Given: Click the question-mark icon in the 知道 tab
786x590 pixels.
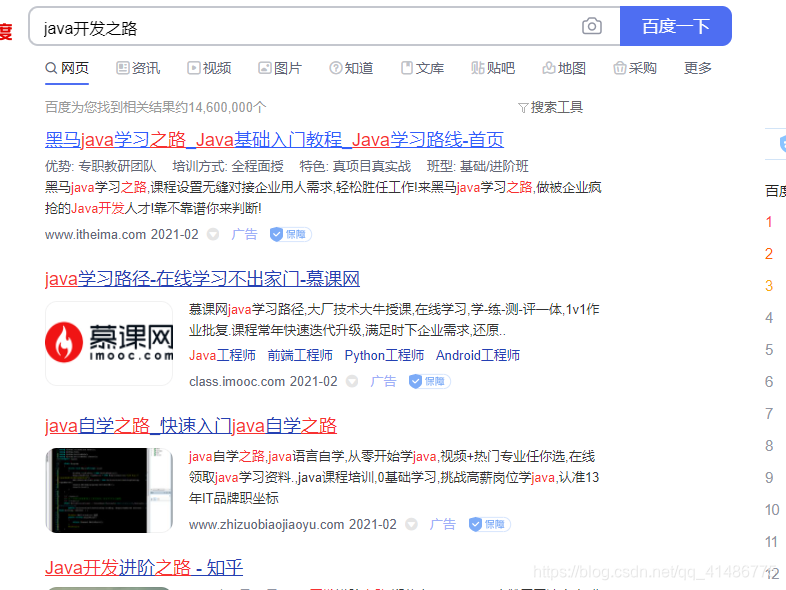Looking at the screenshot, I should click(x=335, y=68).
